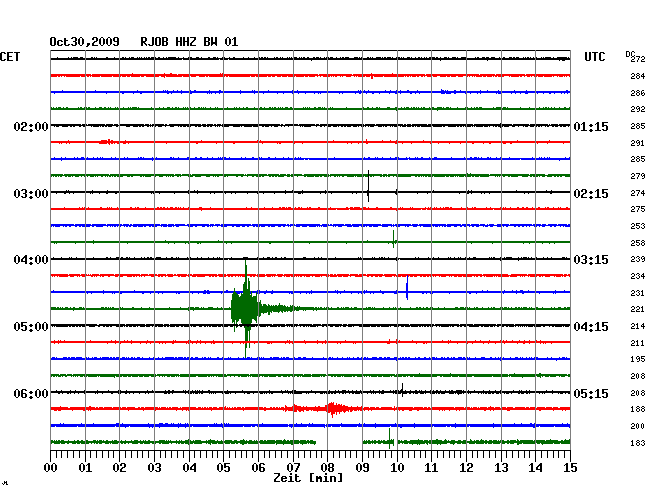Click the 05:15 UTC row label
This screenshot has width=650, height=494.
[591, 393]
